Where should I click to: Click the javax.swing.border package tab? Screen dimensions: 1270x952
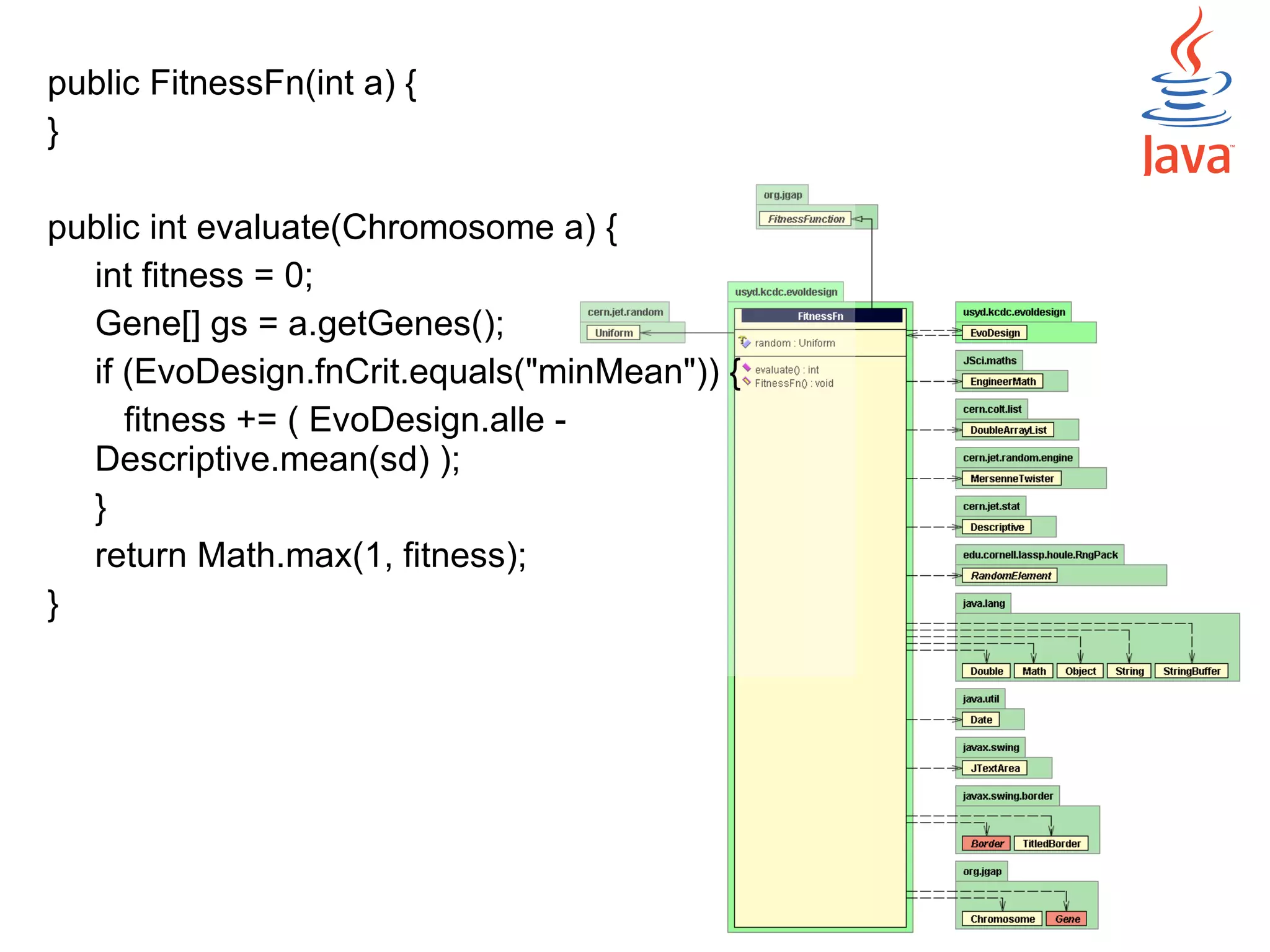tap(1008, 796)
